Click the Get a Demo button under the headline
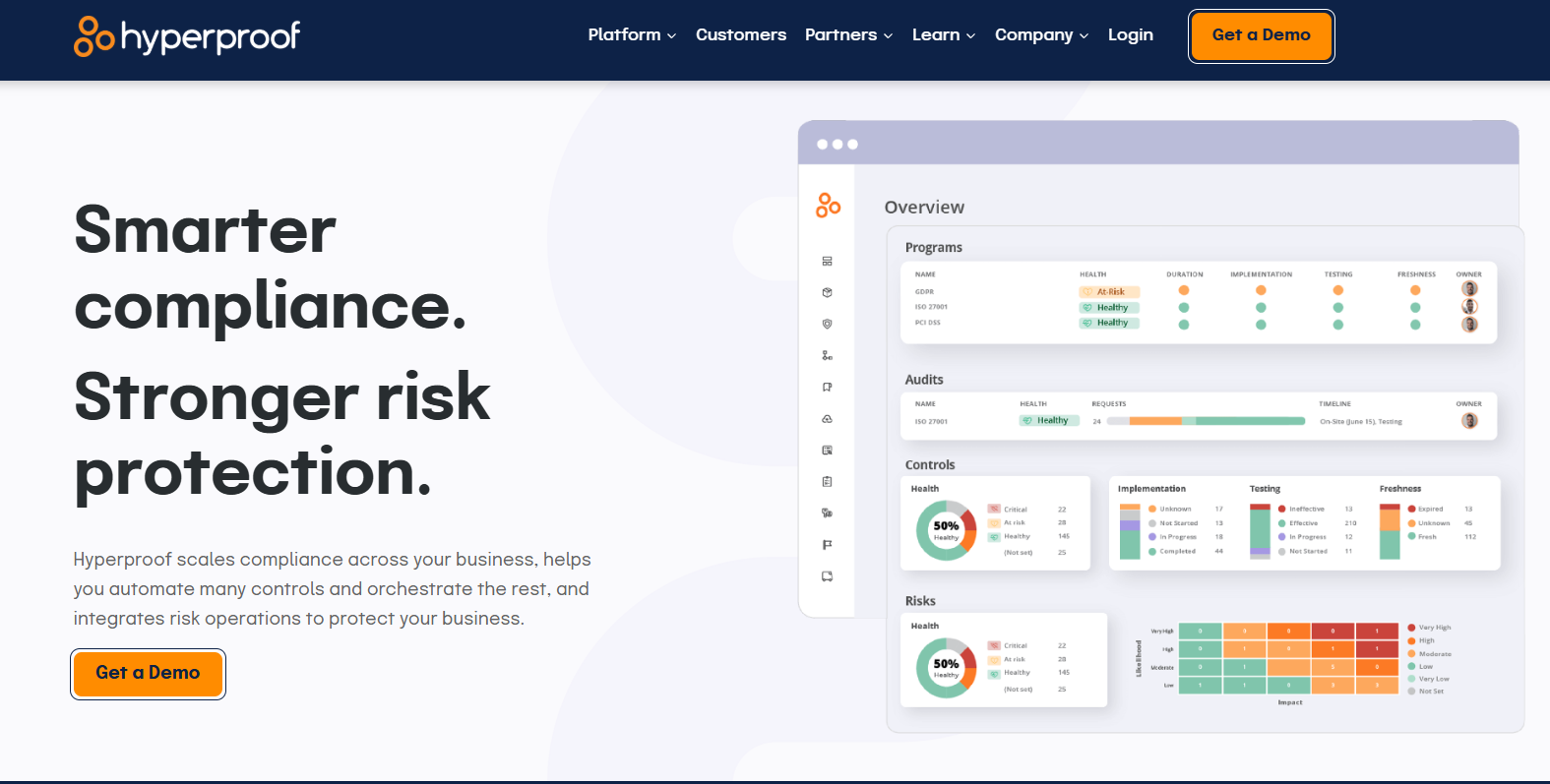1550x784 pixels. click(148, 673)
